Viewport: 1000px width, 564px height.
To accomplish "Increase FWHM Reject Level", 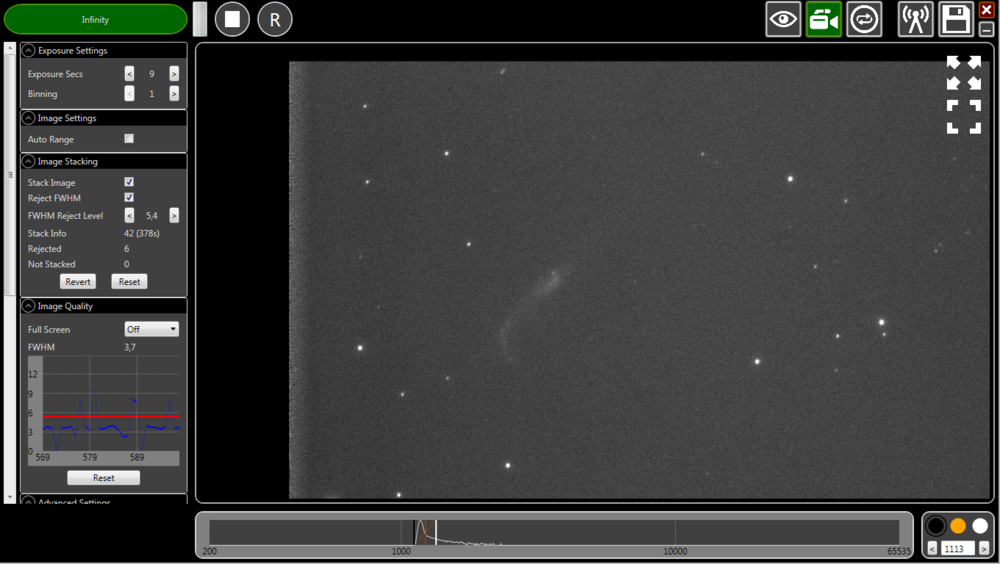I will pyautogui.click(x=173, y=216).
